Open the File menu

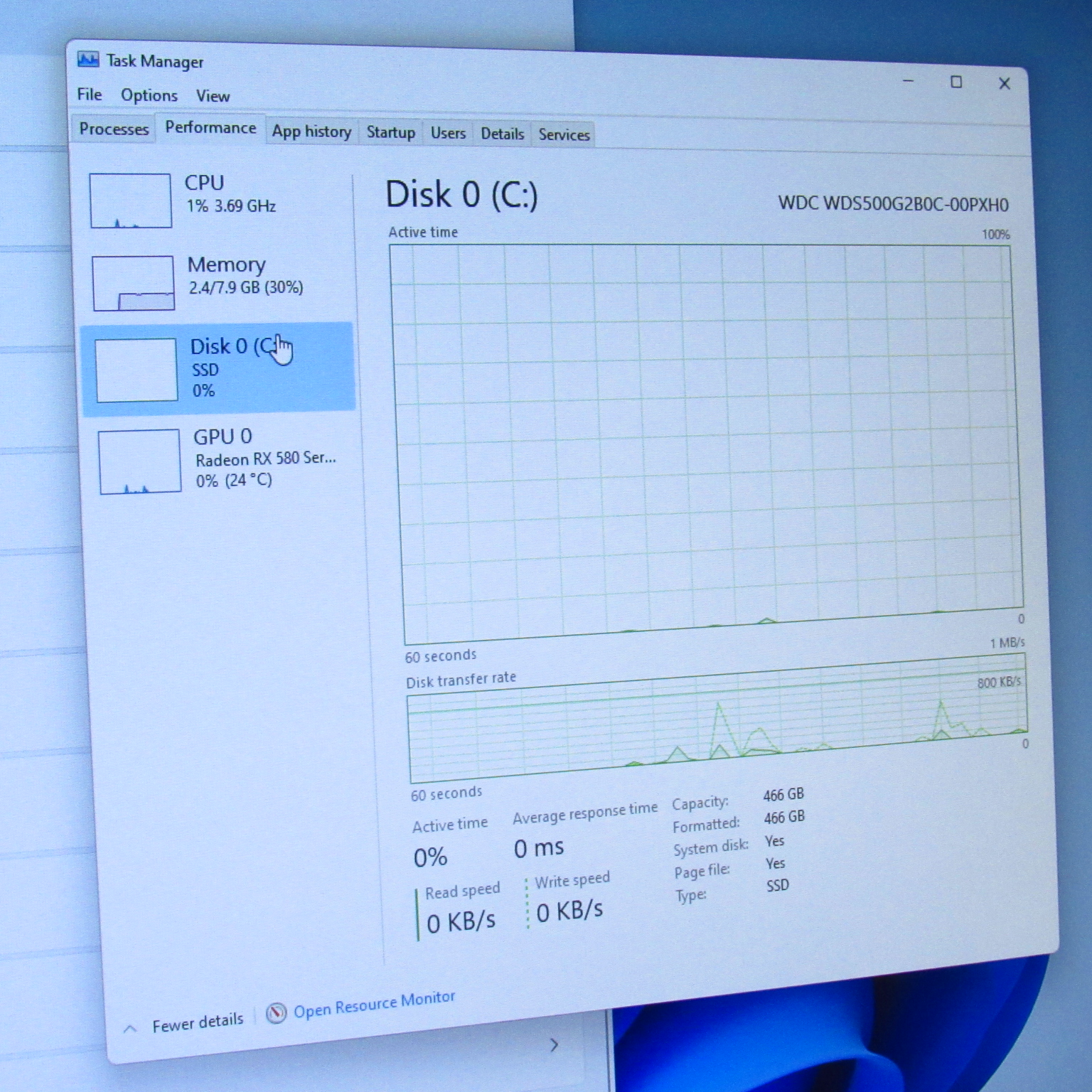(x=90, y=95)
